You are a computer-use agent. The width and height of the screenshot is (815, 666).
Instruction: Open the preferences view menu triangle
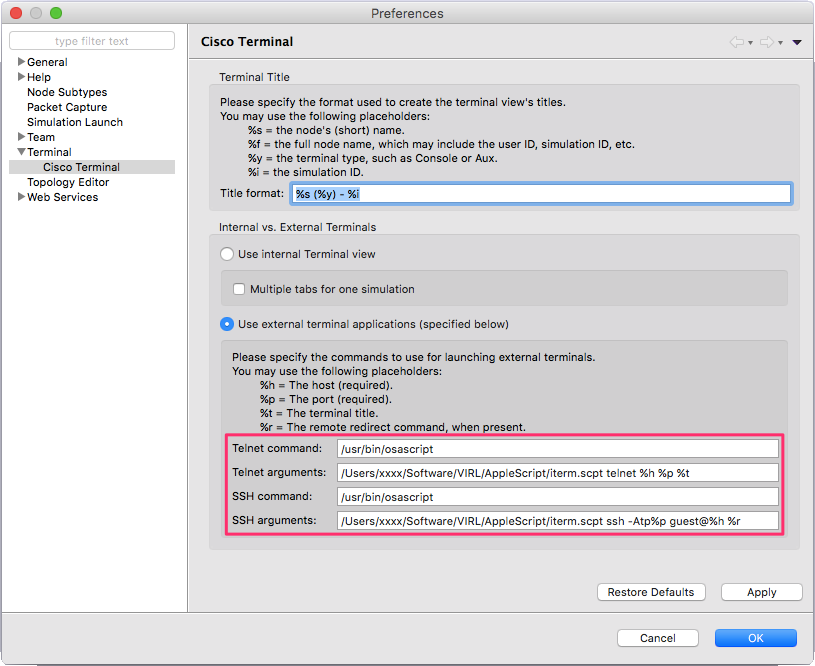pyautogui.click(x=797, y=42)
